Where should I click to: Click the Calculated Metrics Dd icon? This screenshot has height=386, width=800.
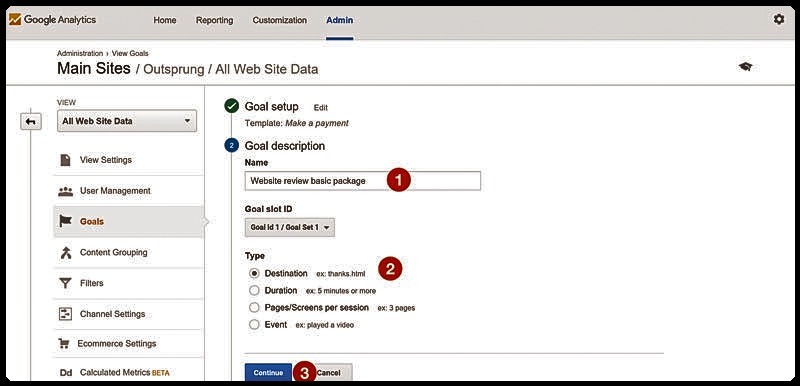pos(66,373)
